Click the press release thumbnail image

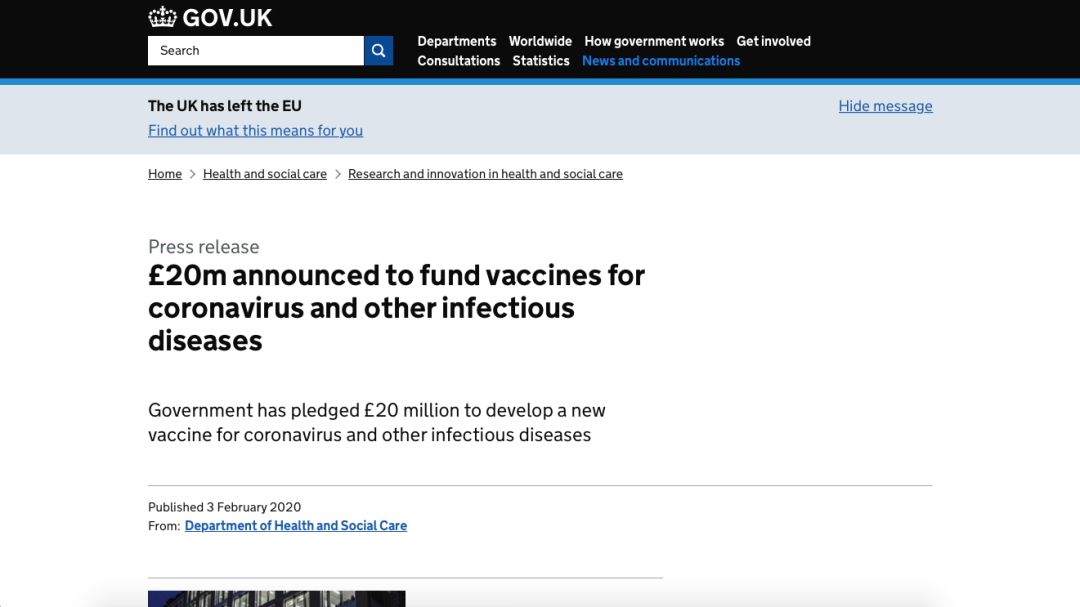pyautogui.click(x=276, y=599)
